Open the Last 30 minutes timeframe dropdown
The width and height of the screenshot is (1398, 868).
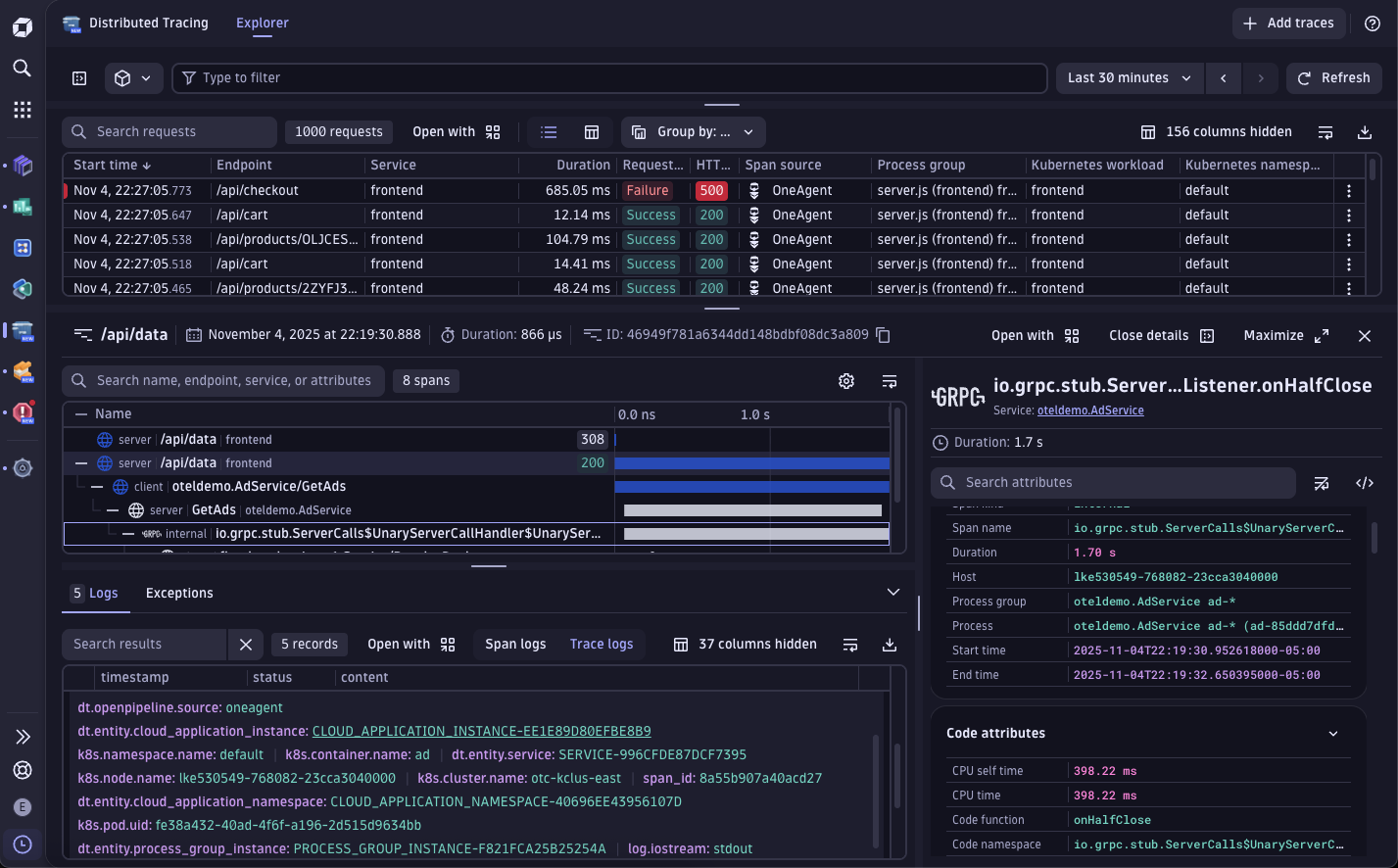pyautogui.click(x=1129, y=78)
